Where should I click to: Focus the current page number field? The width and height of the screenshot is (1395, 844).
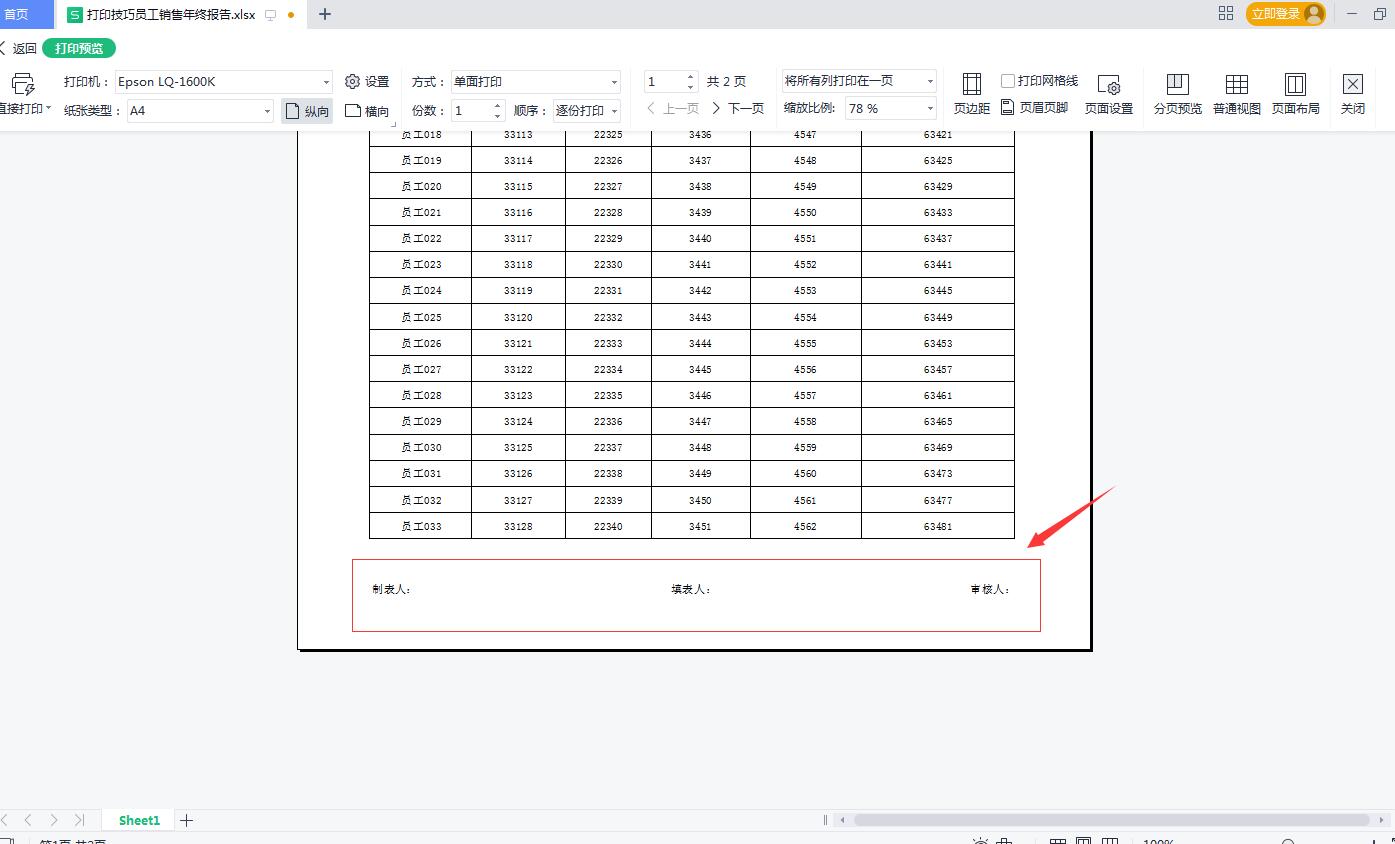(664, 81)
